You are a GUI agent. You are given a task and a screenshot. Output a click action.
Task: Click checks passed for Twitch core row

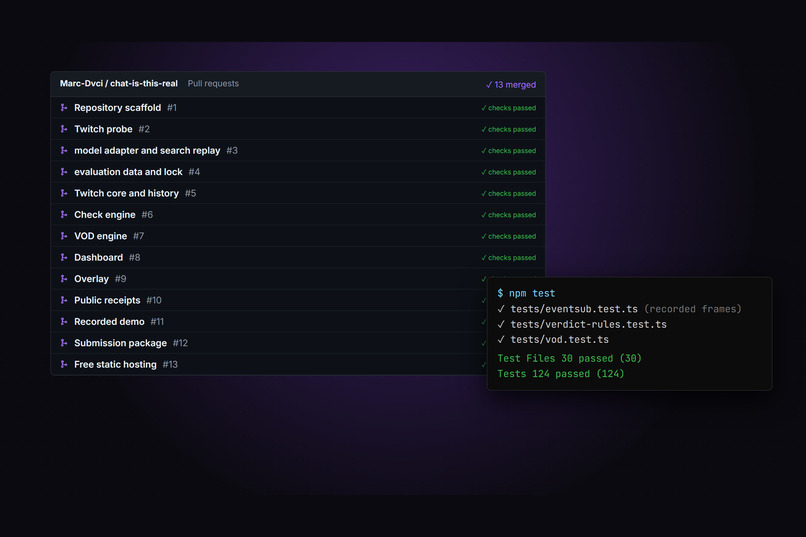(508, 194)
